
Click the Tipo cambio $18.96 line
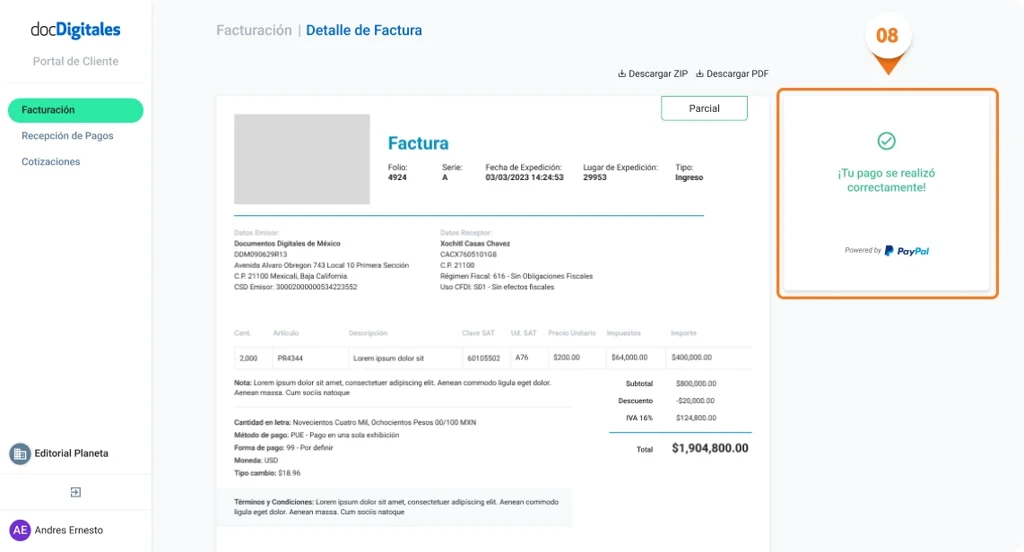pyautogui.click(x=267, y=473)
